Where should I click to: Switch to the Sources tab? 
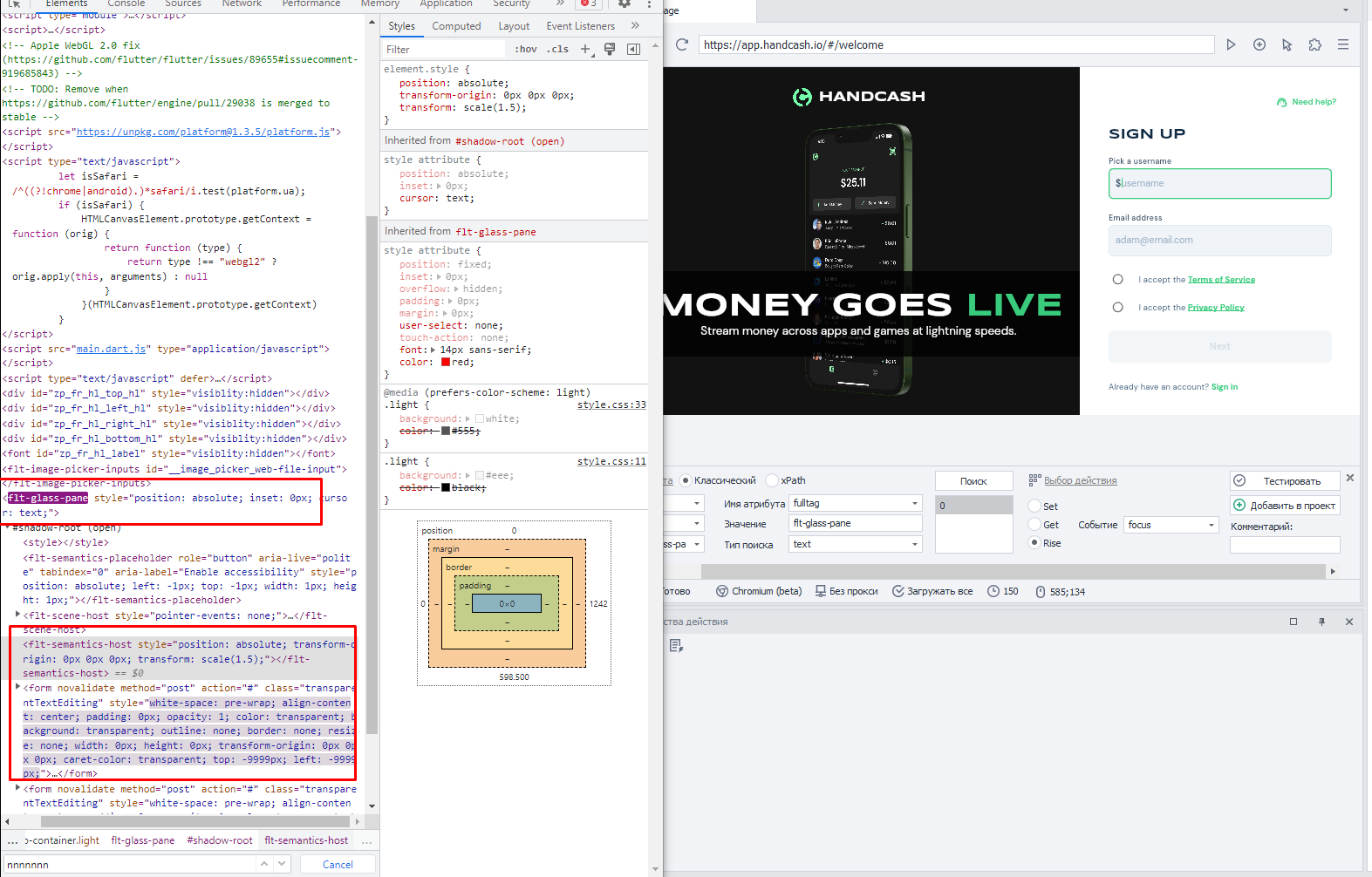point(183,3)
